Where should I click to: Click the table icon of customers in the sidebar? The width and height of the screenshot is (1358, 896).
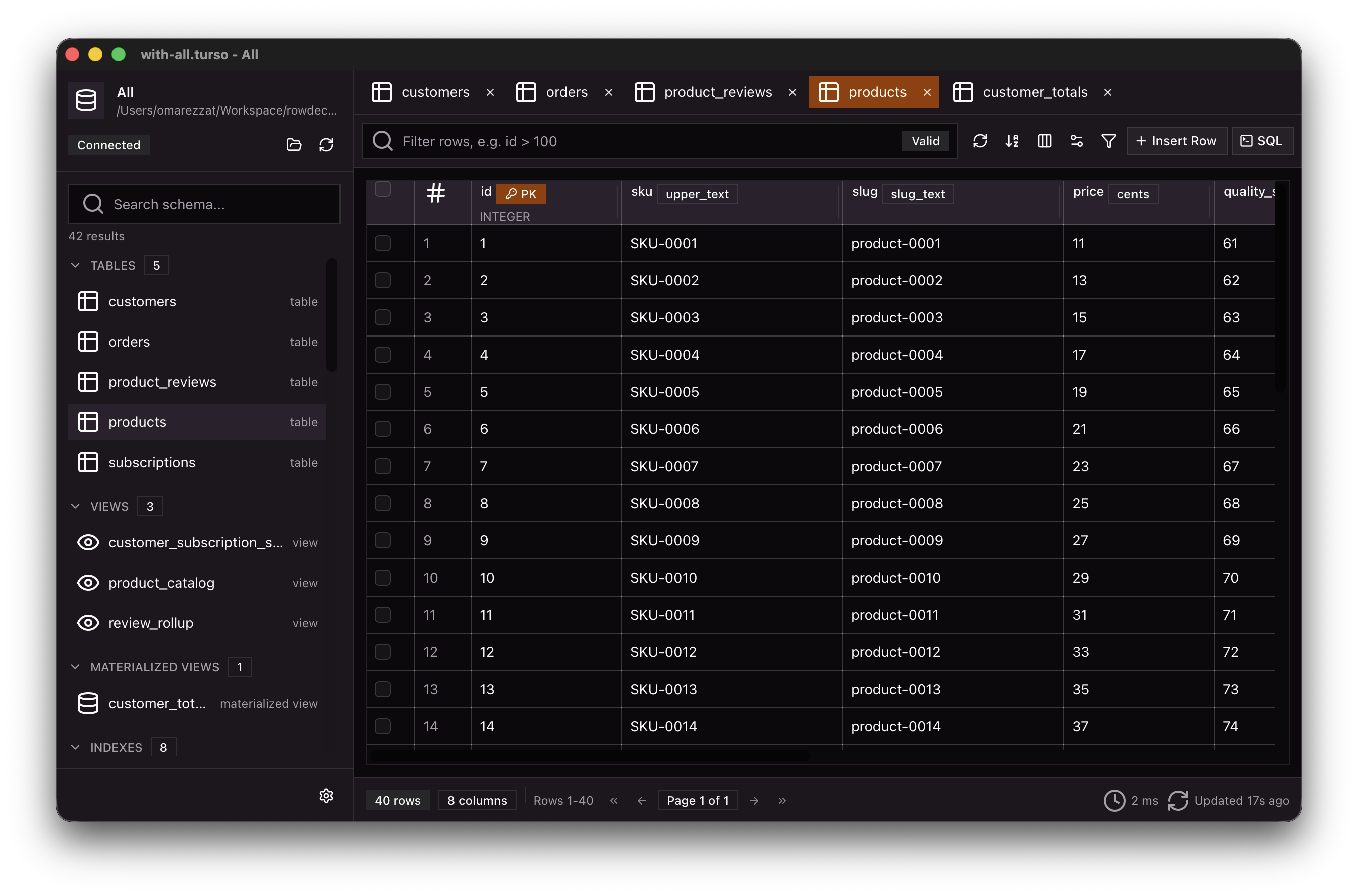pyautogui.click(x=88, y=301)
